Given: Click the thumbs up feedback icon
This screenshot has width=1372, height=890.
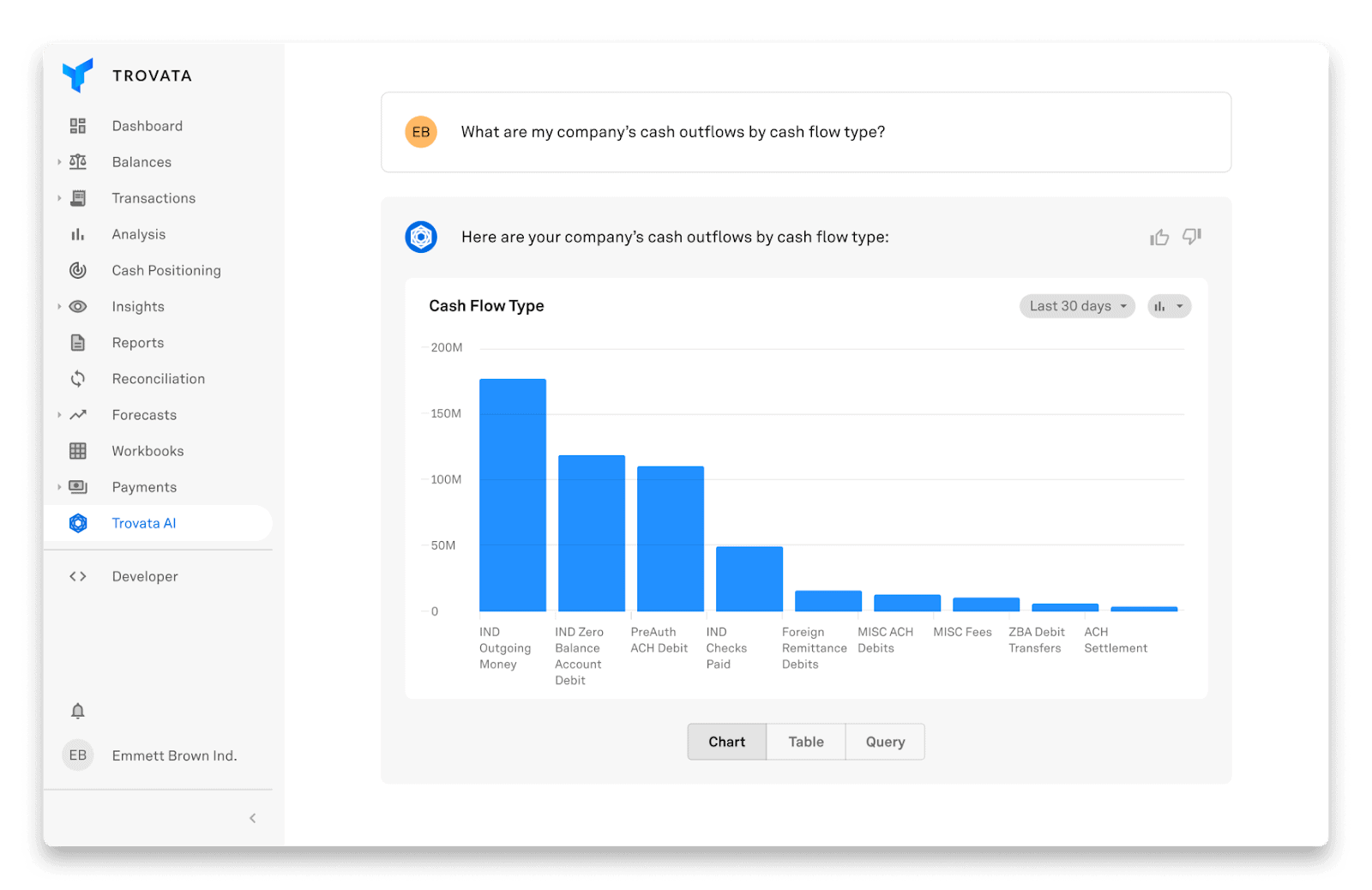Looking at the screenshot, I should (1159, 238).
